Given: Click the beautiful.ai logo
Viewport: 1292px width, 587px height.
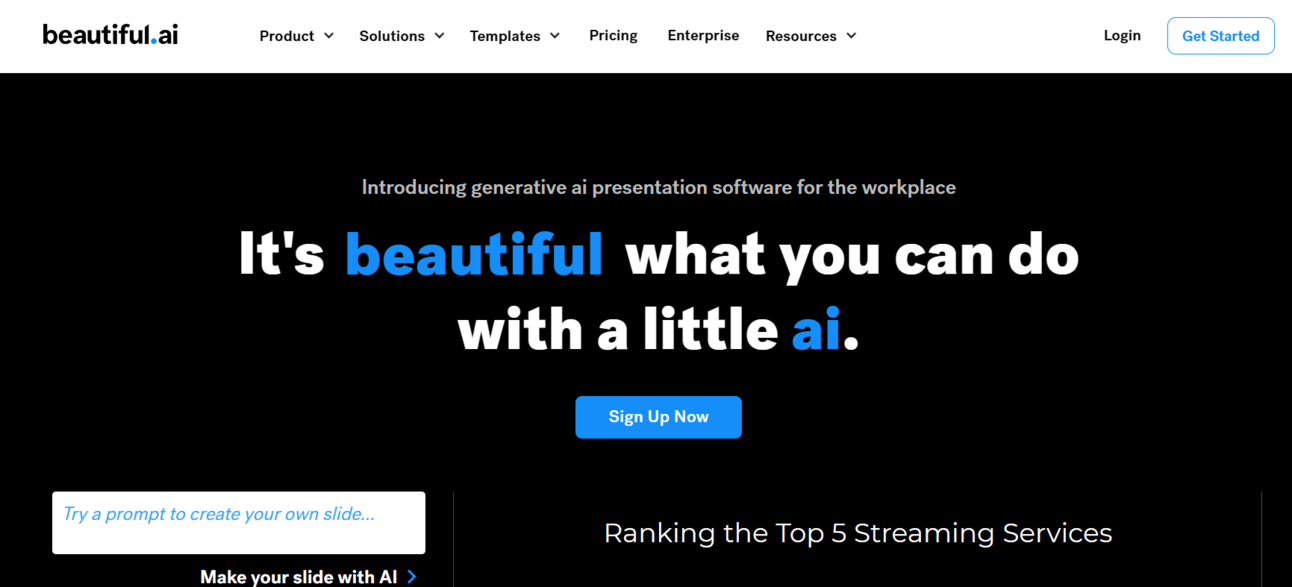Looking at the screenshot, I should [110, 35].
